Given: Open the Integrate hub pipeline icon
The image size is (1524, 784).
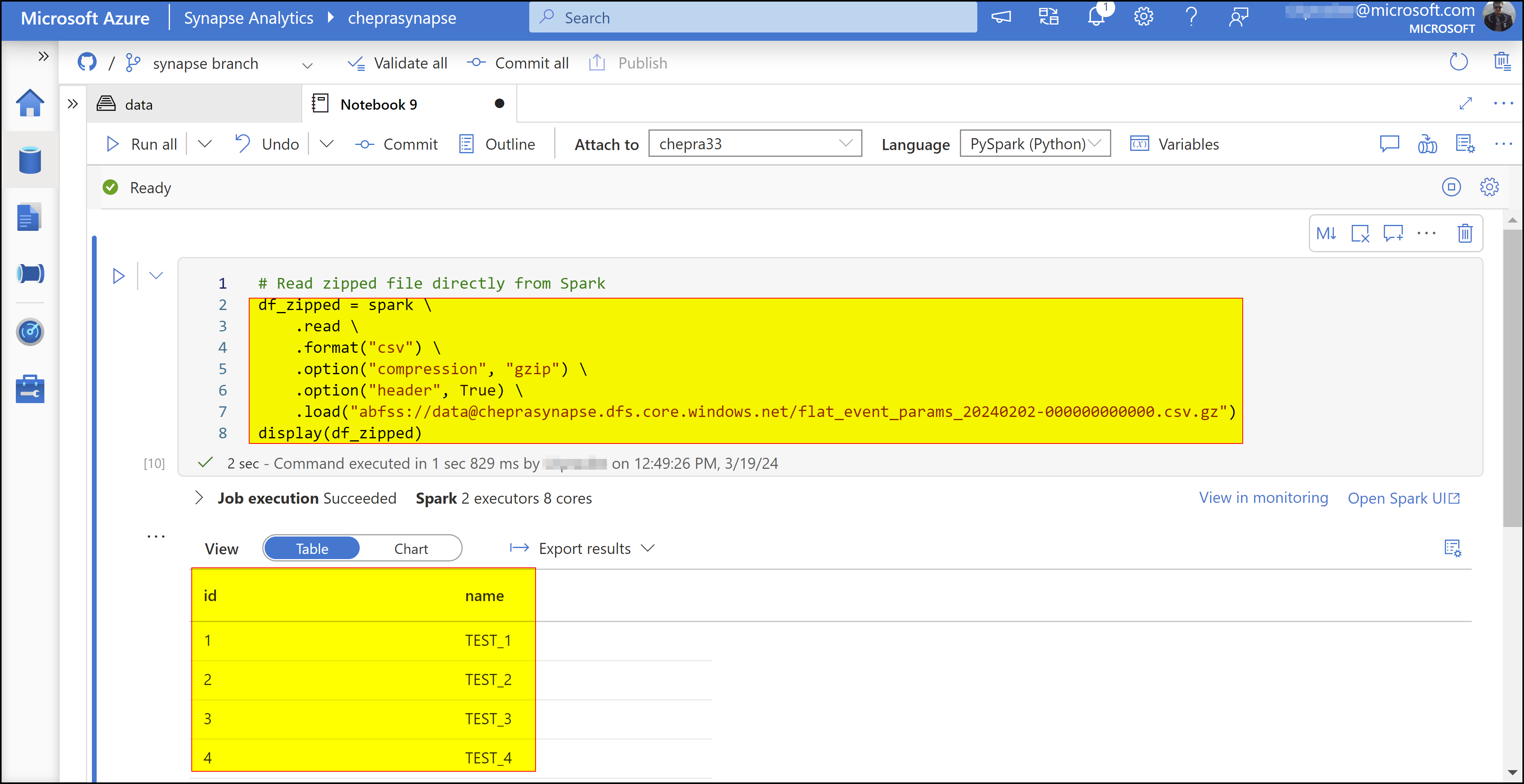Looking at the screenshot, I should pyautogui.click(x=30, y=274).
